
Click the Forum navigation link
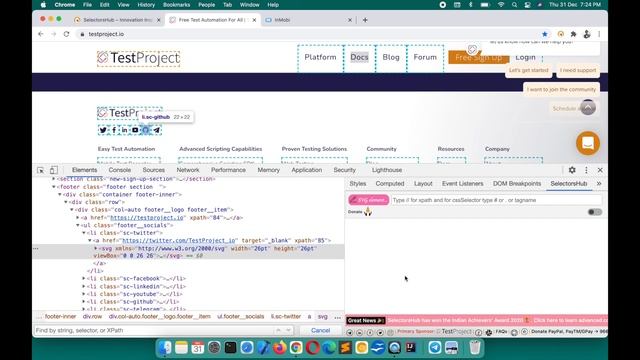(425, 58)
